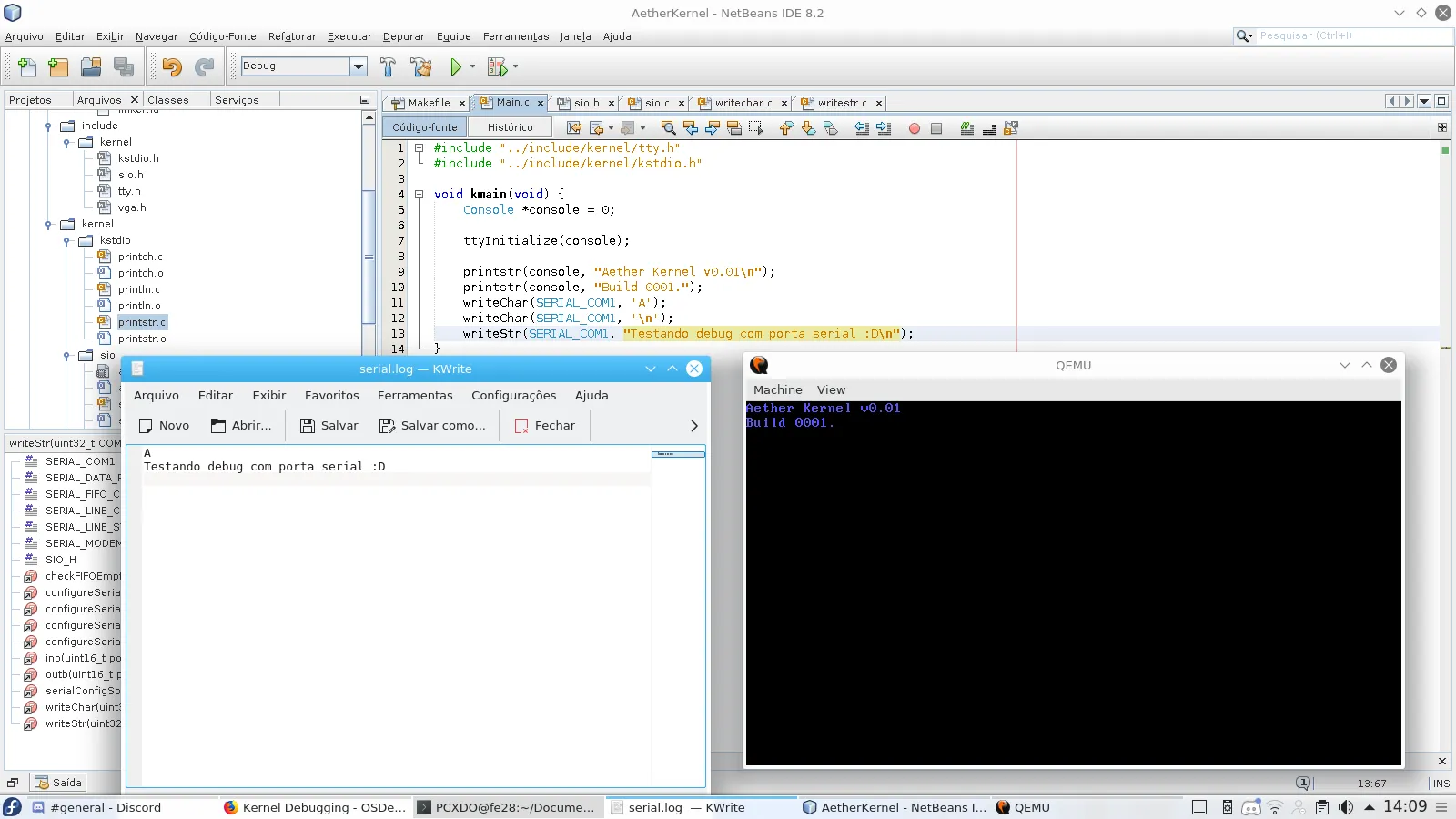This screenshot has width=1456, height=819.
Task: Click the editor Find Selection magnifier icon
Action: [668, 128]
